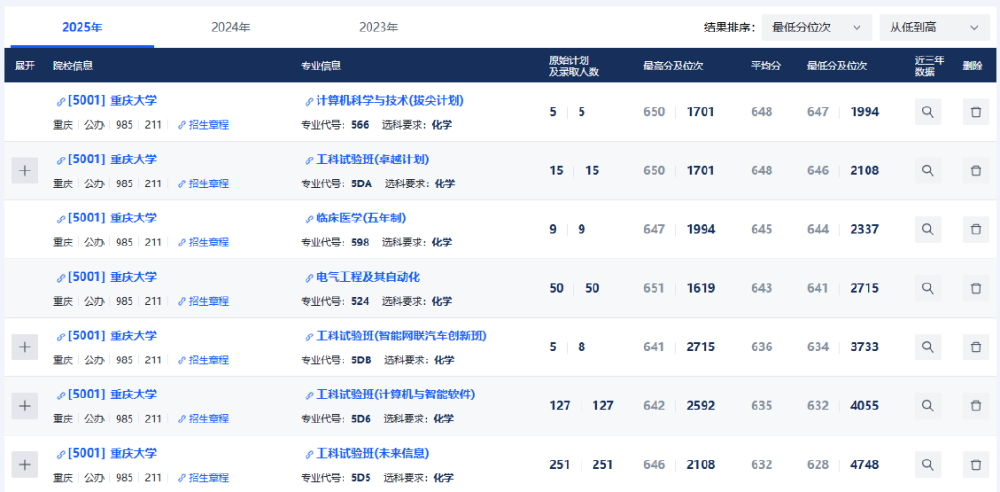This screenshot has height=492, width=1000.
Task: Open 招生章程 link in 工科试验班(未来信息) row
Action: point(203,478)
